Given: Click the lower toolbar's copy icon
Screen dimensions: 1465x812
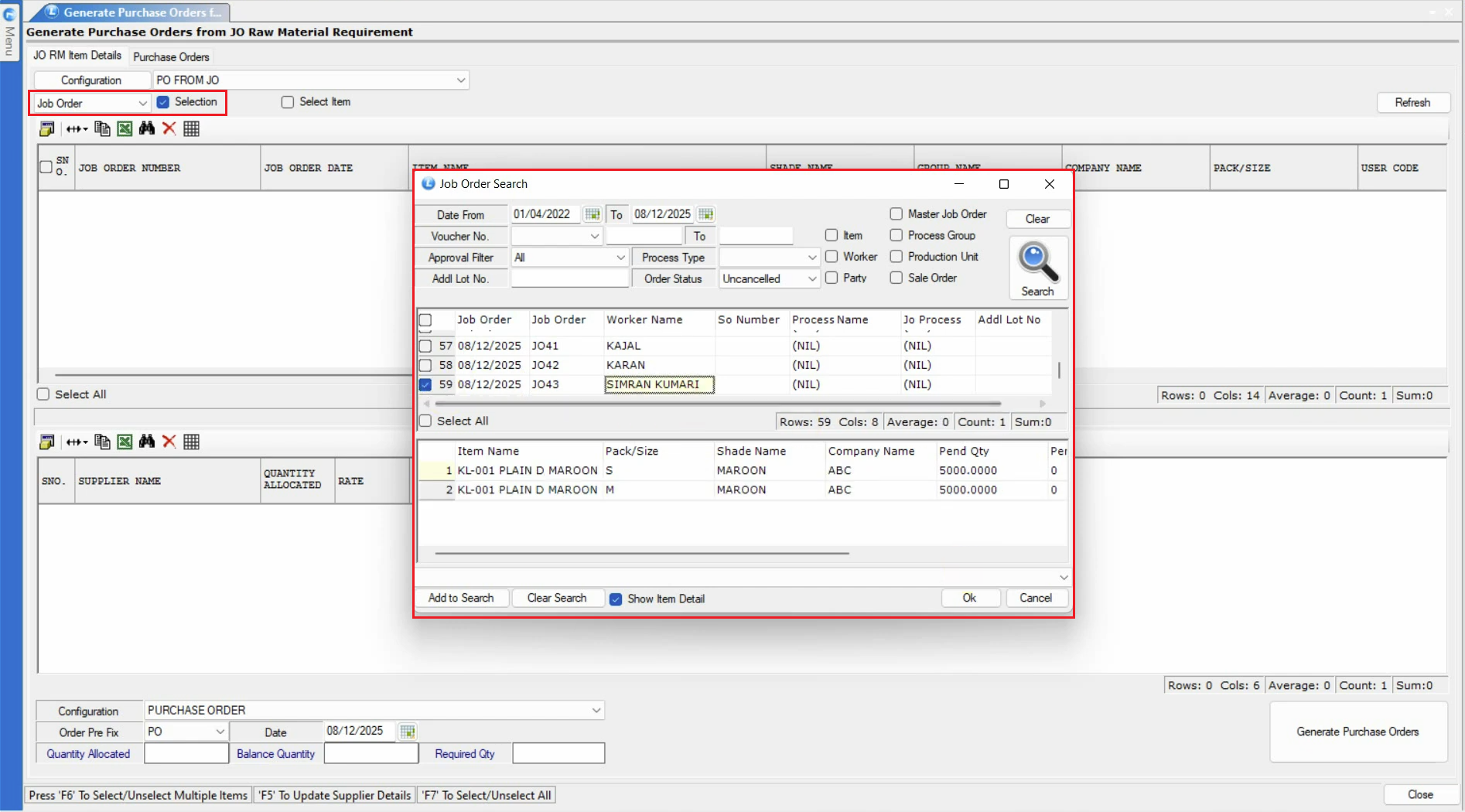Looking at the screenshot, I should coord(102,442).
